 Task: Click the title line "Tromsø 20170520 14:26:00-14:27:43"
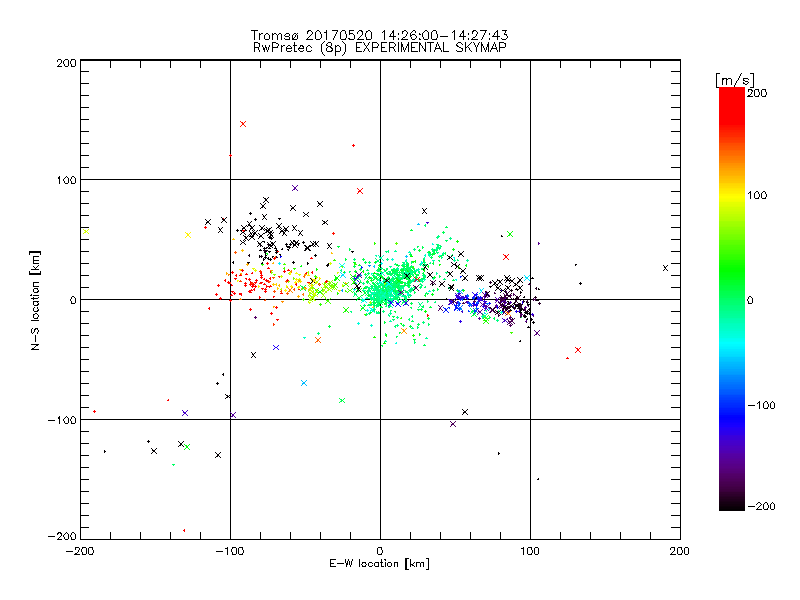pos(379,35)
